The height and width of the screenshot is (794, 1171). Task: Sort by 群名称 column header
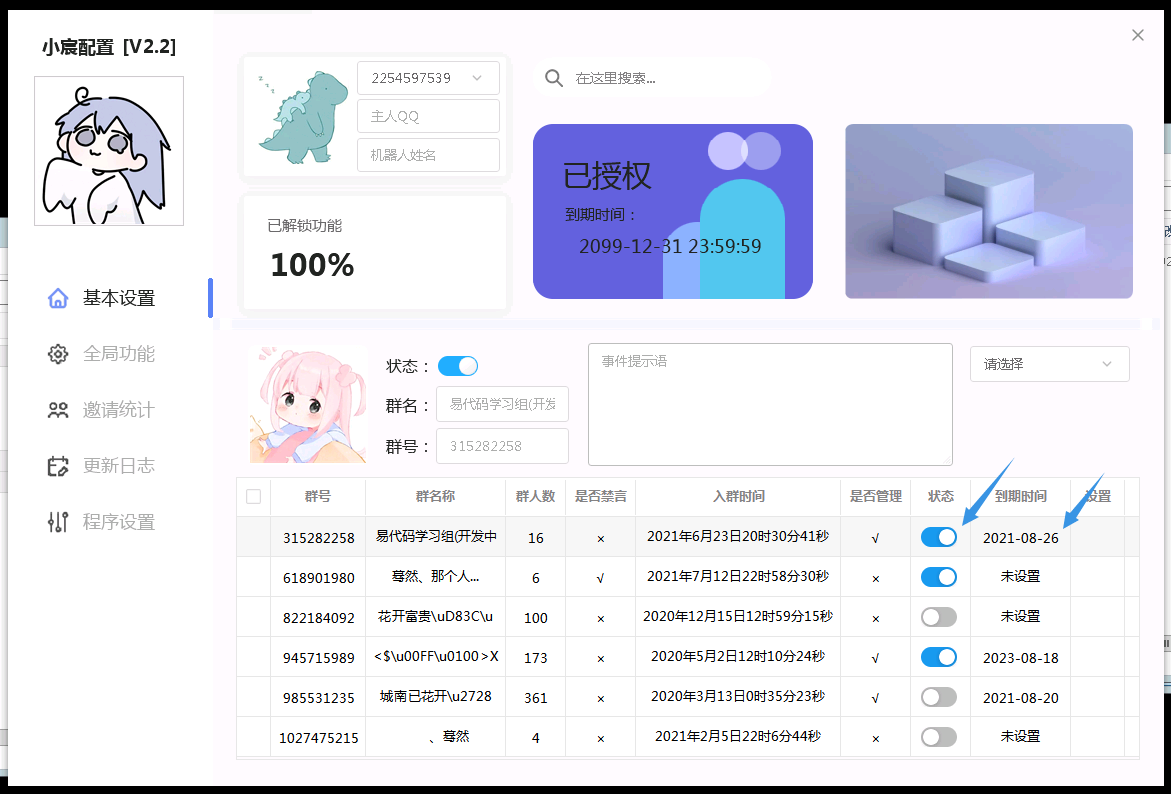(435, 497)
